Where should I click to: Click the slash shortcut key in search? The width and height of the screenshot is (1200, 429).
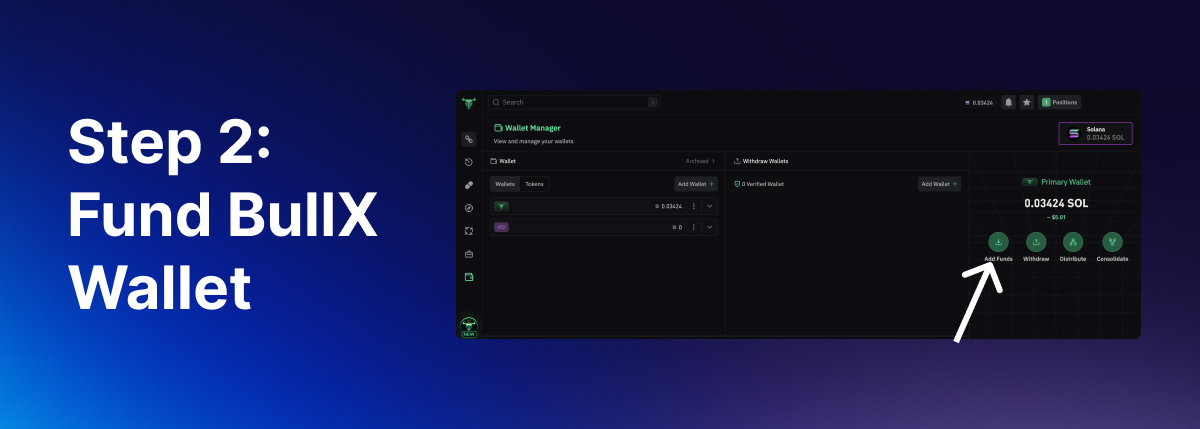pyautogui.click(x=653, y=102)
